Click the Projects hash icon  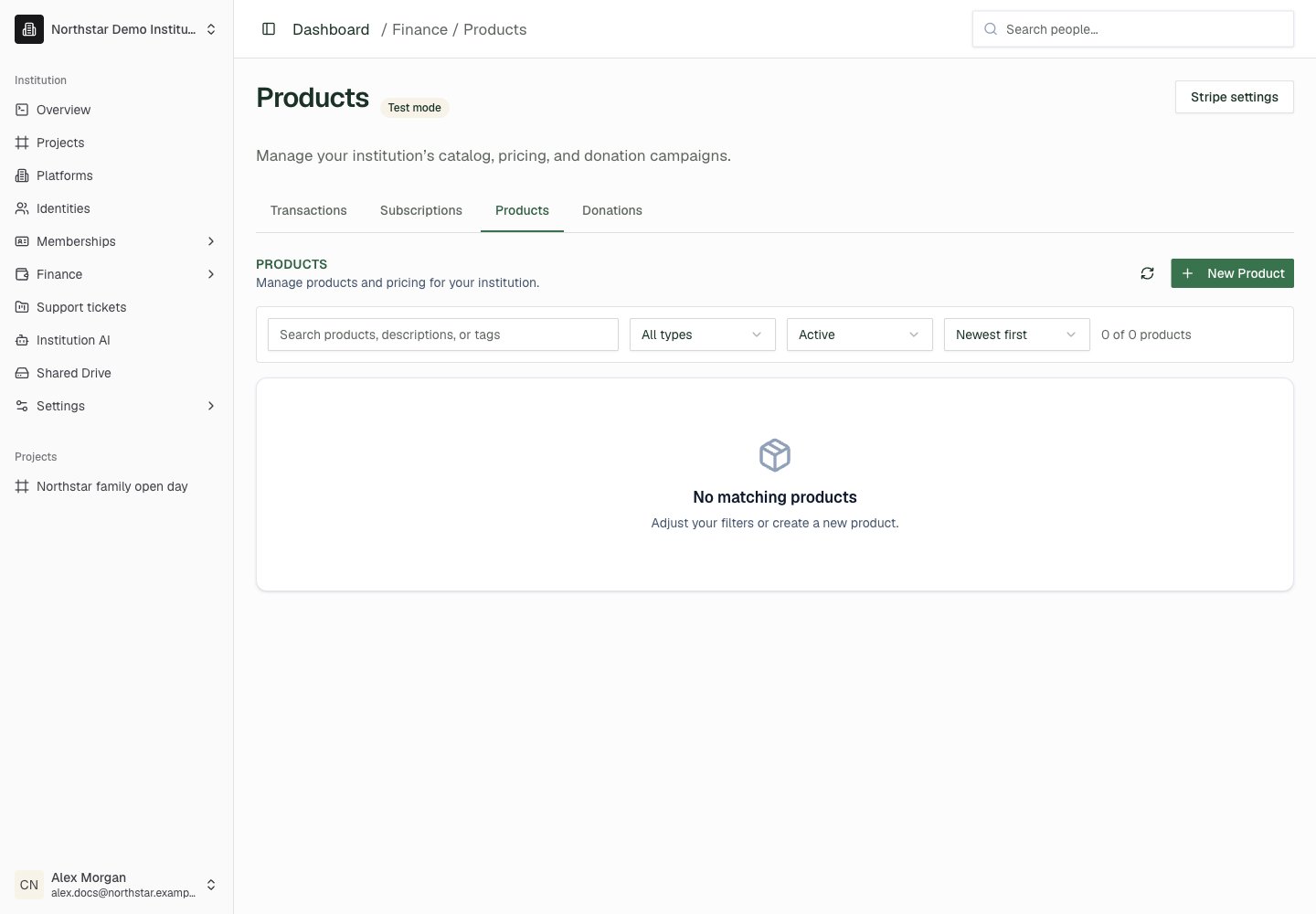[x=22, y=143]
